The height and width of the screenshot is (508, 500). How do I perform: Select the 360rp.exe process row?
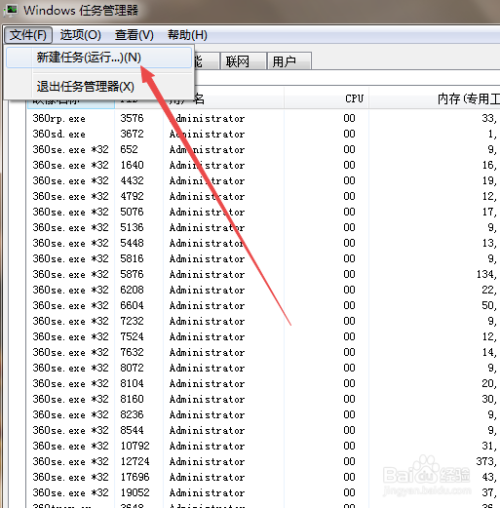click(263, 118)
